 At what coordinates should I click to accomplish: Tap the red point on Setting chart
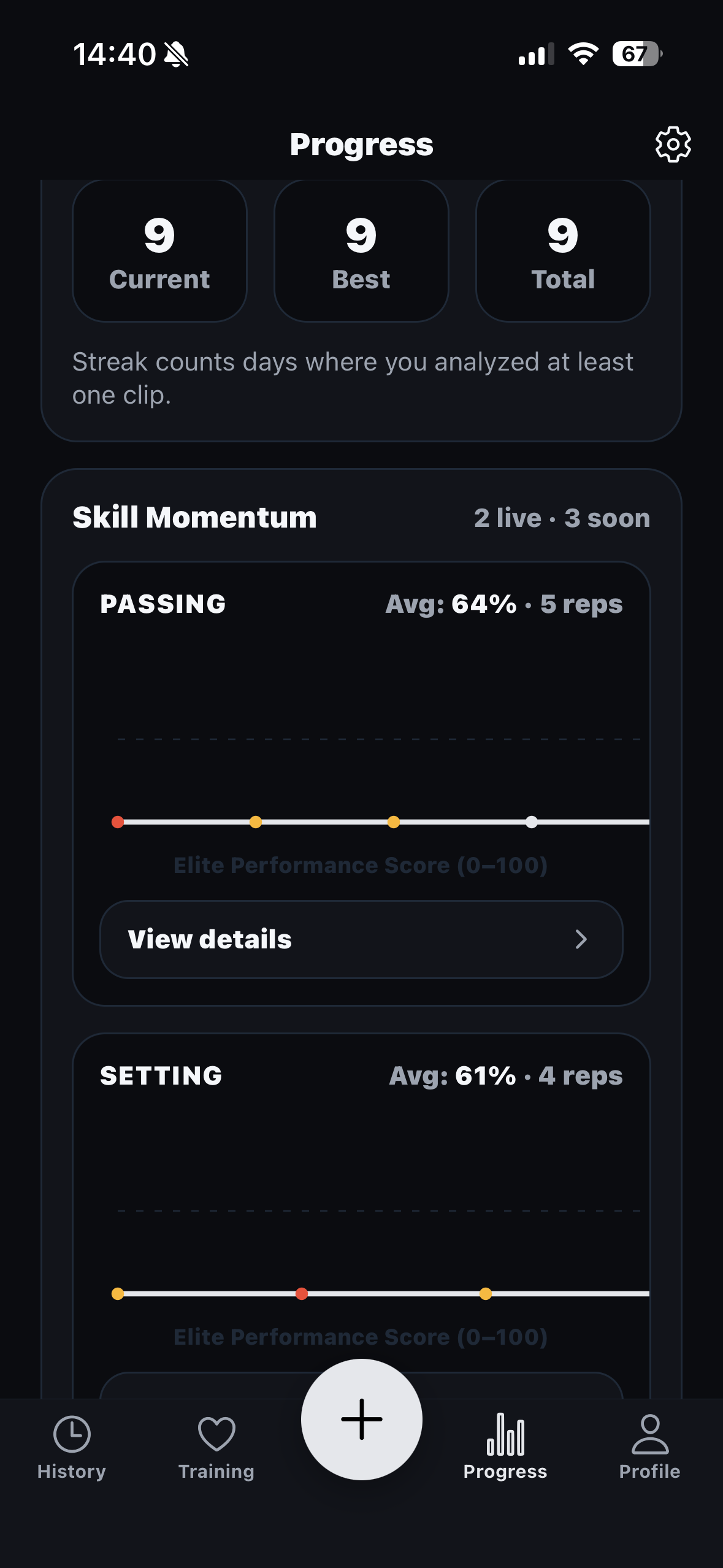pos(302,1294)
